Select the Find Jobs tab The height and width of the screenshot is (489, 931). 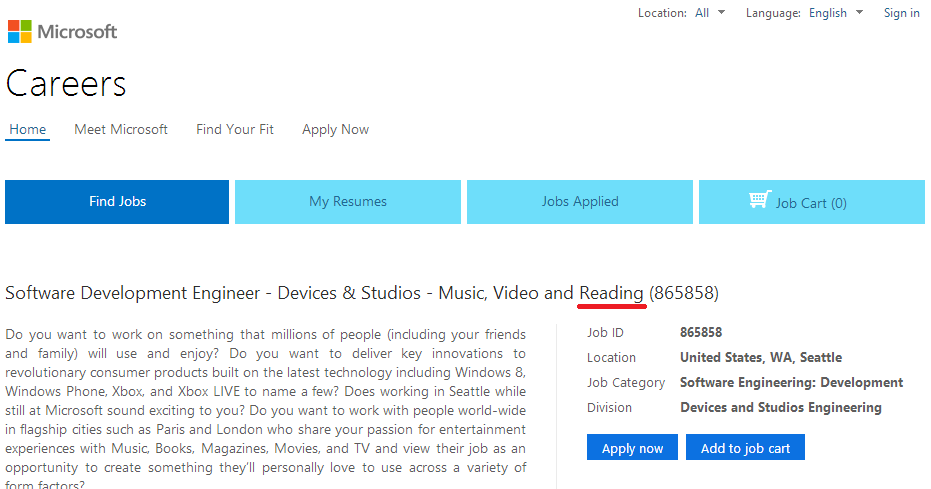click(x=117, y=202)
